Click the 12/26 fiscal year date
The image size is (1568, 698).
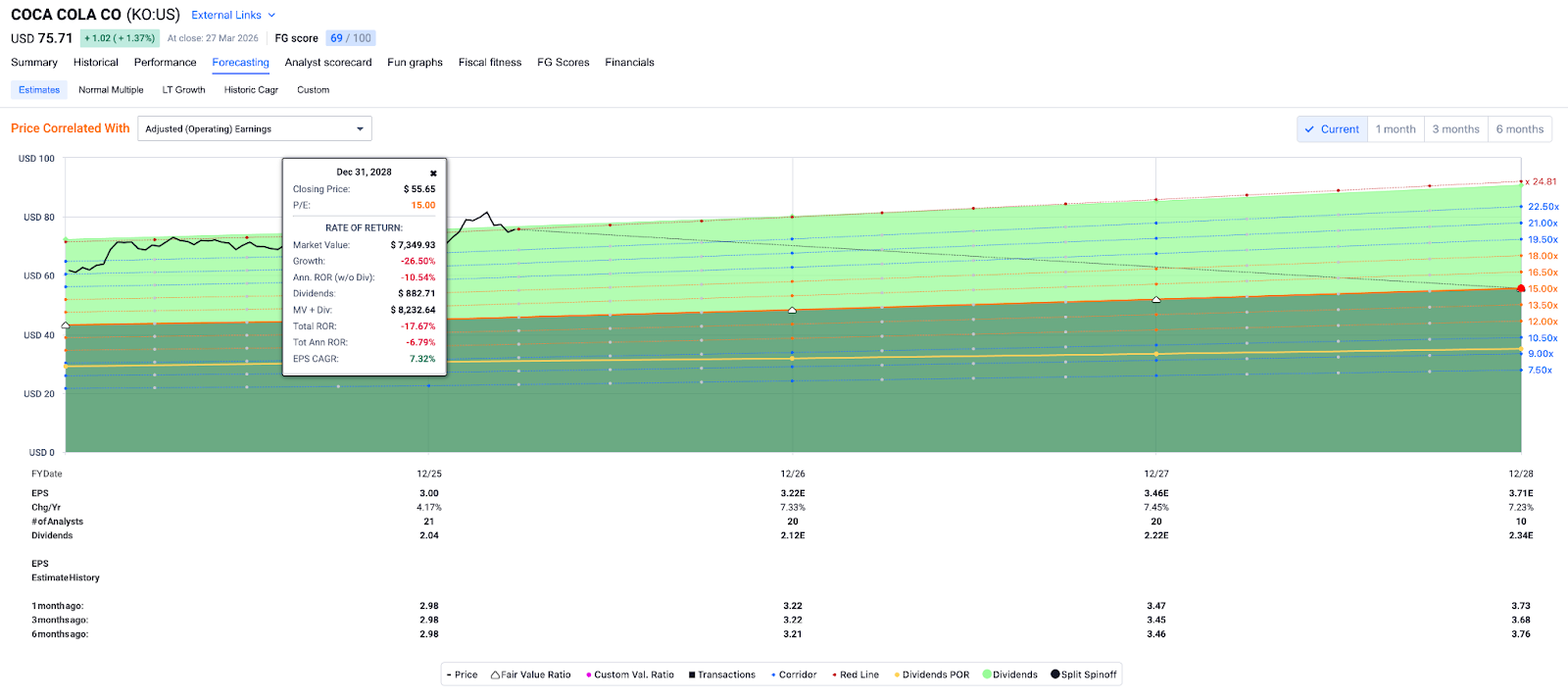click(x=793, y=474)
